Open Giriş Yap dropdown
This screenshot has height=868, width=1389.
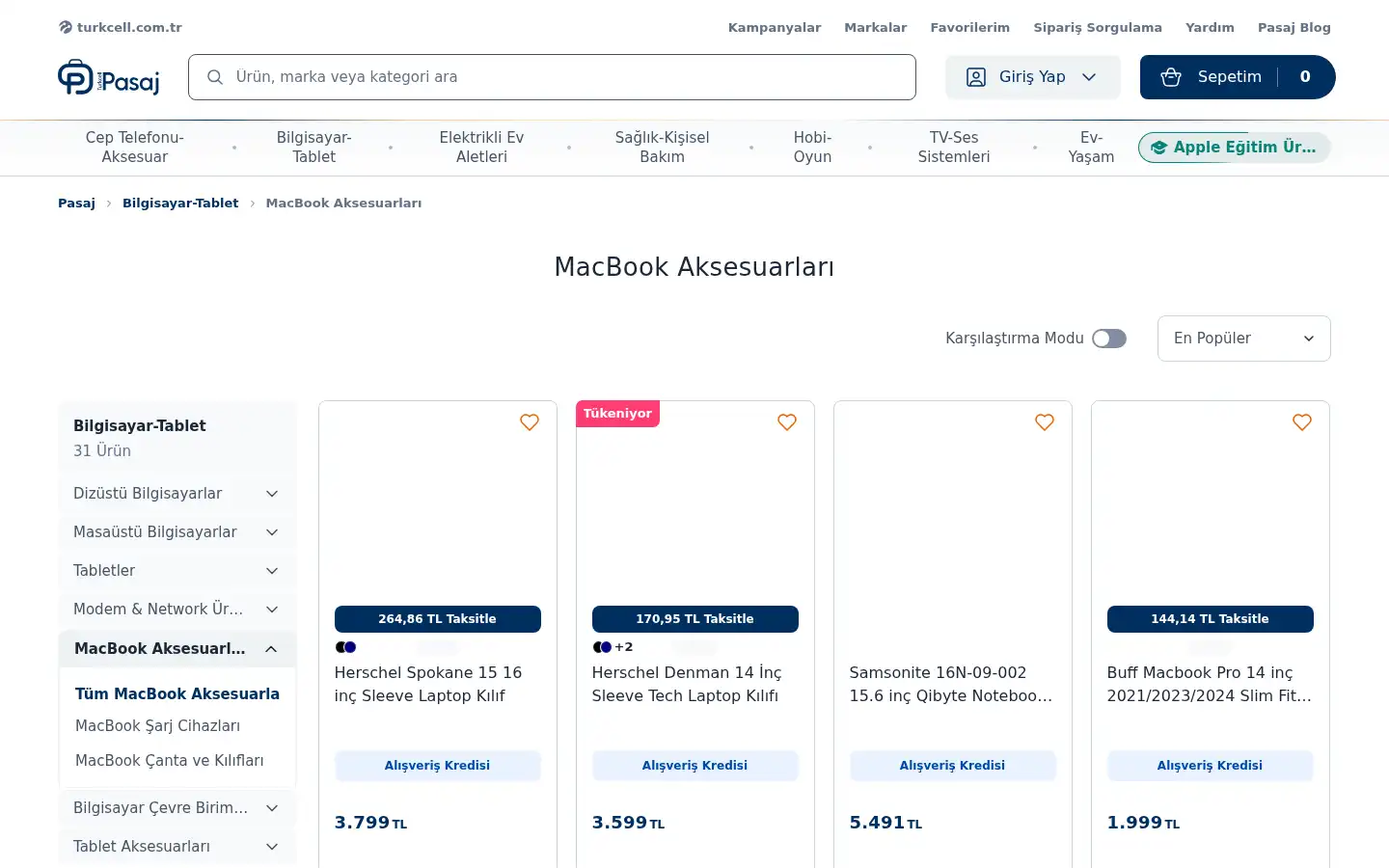[x=1033, y=77]
